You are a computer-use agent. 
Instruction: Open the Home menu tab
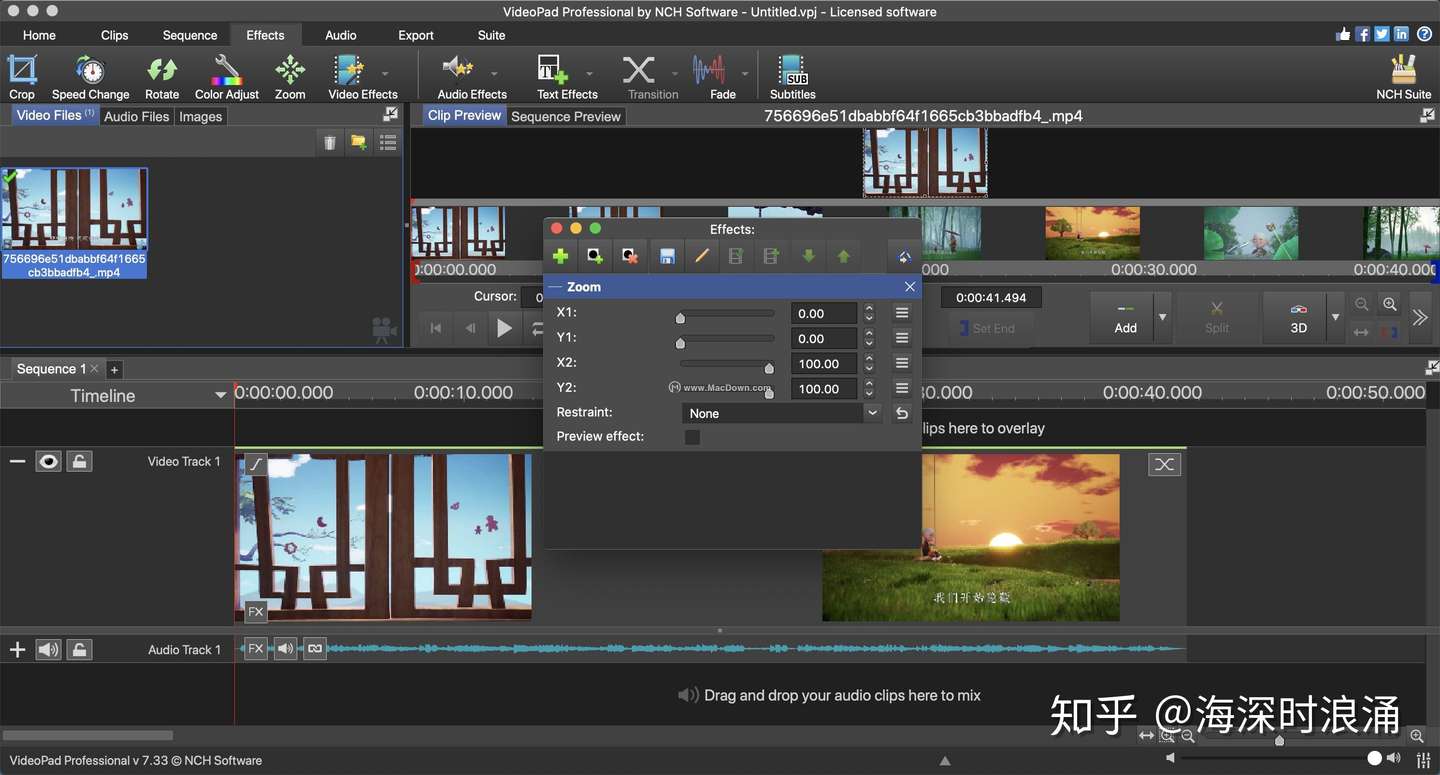[39, 35]
